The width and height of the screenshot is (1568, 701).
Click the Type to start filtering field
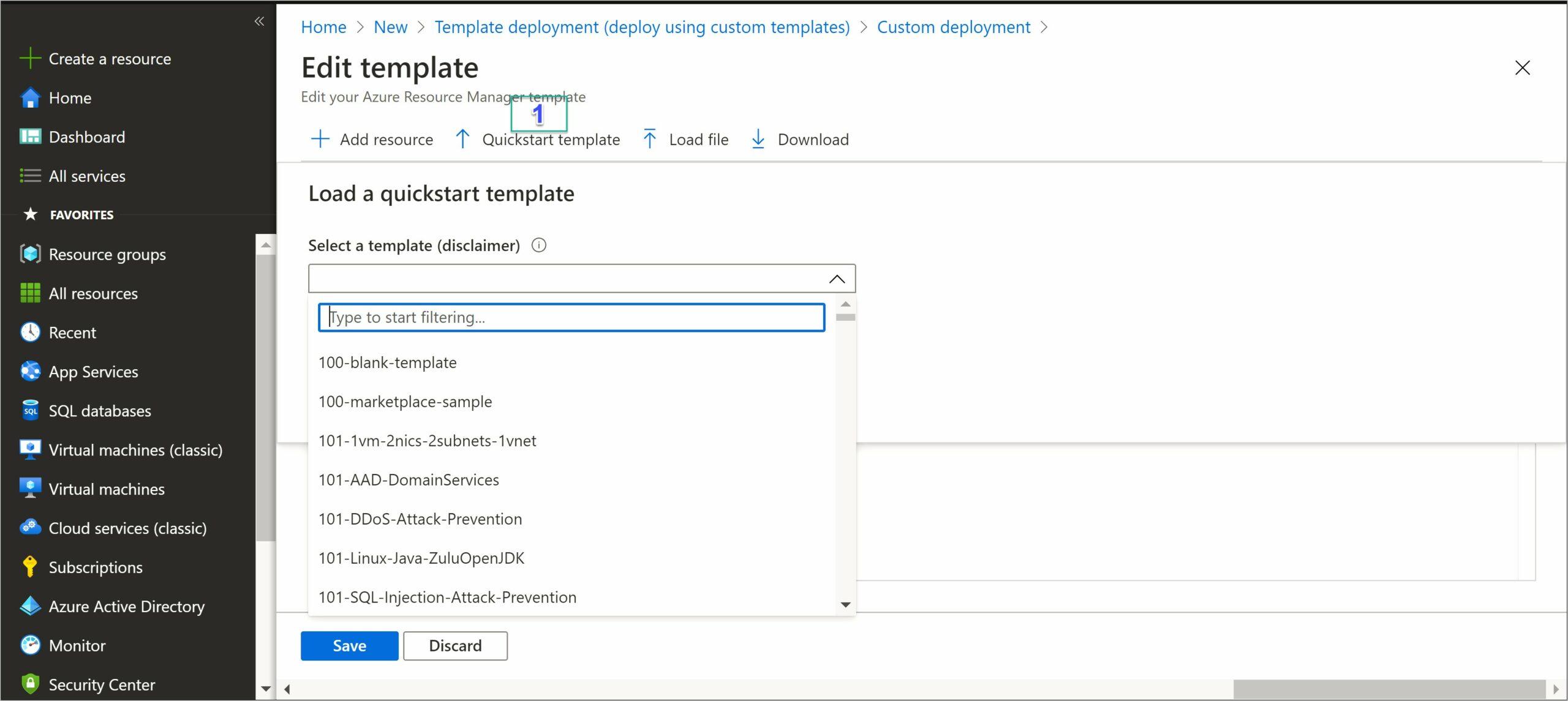click(x=571, y=317)
